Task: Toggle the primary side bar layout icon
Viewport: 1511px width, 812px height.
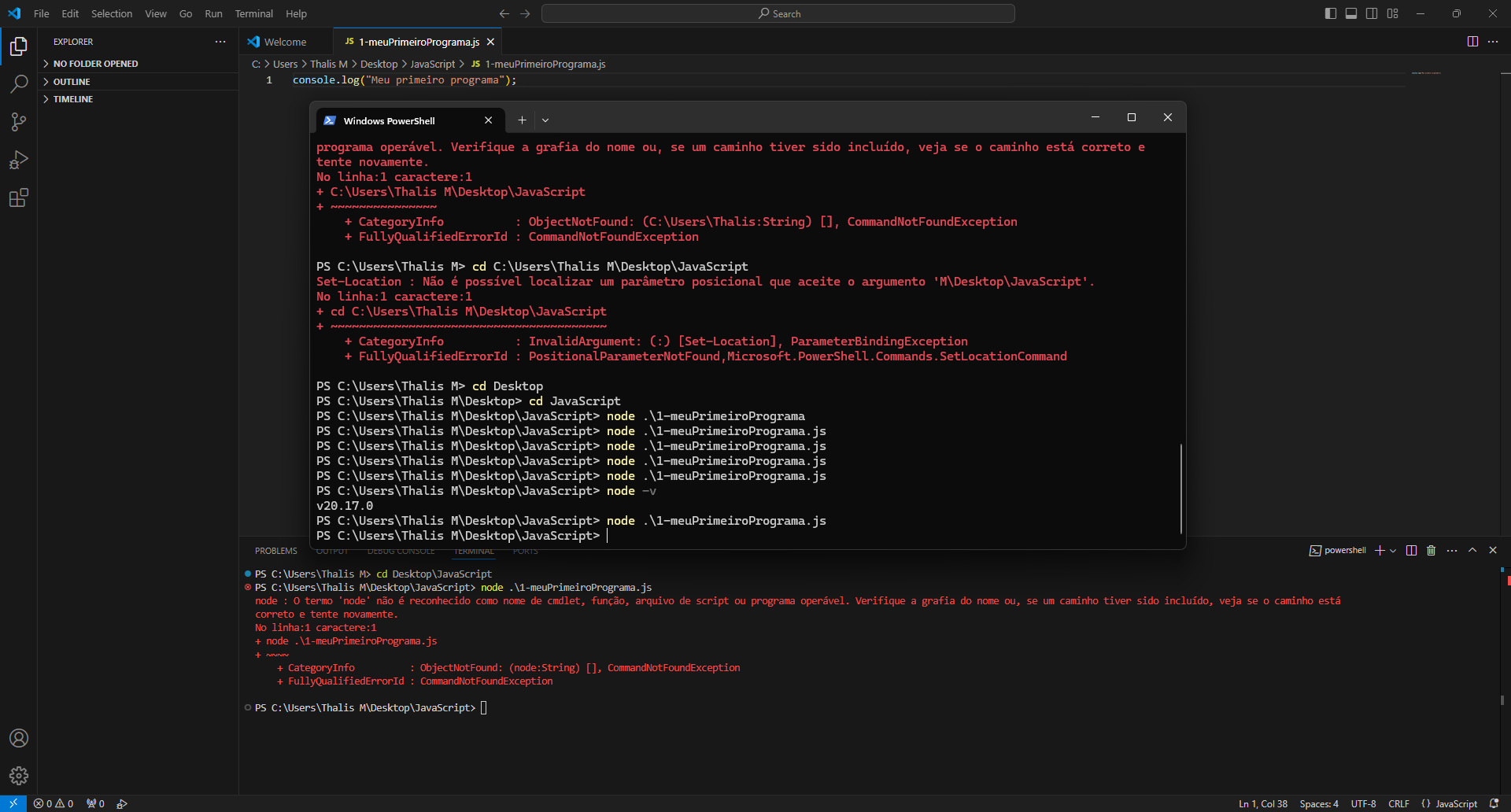Action: 1331,13
